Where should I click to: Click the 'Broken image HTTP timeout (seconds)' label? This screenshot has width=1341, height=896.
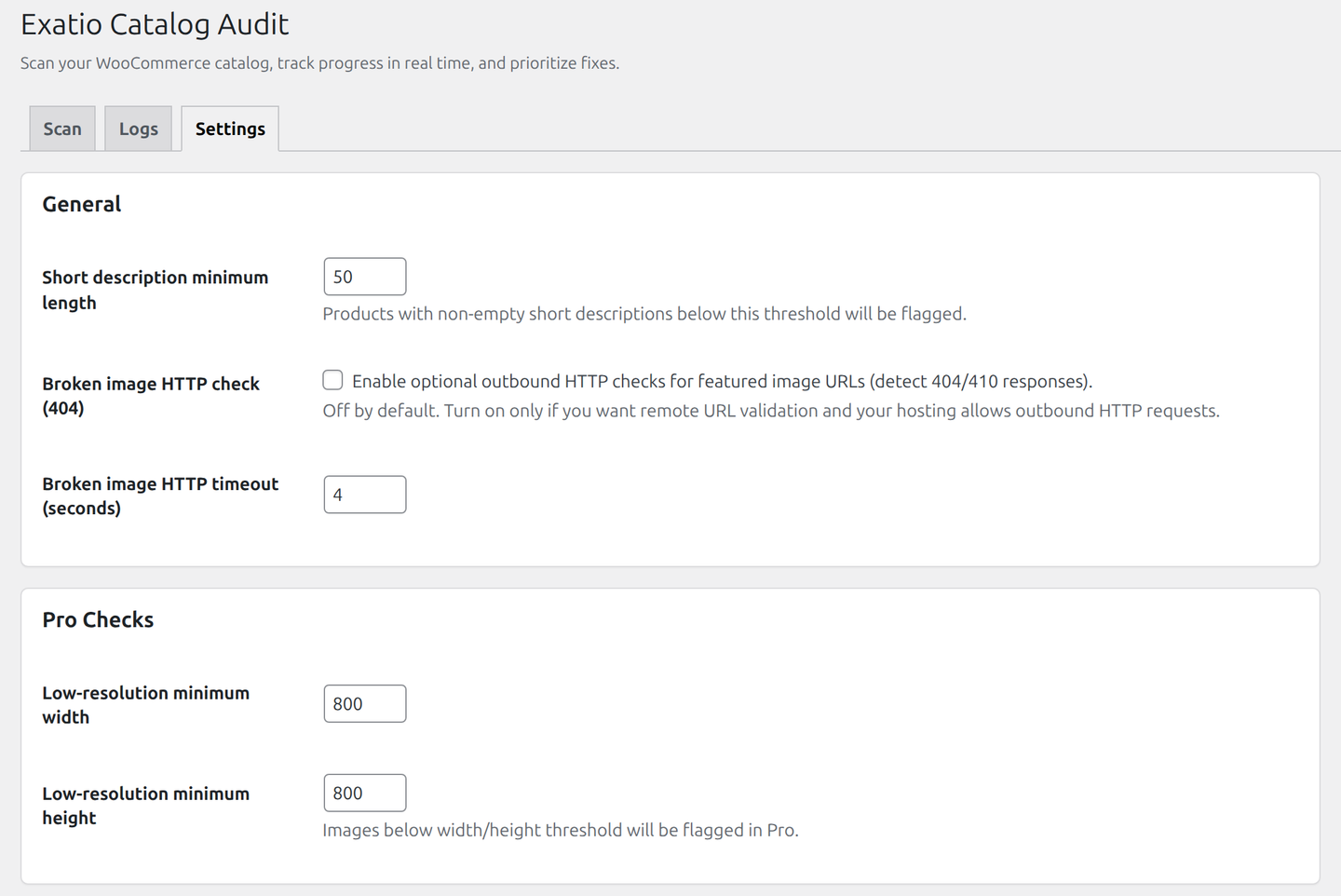point(160,496)
